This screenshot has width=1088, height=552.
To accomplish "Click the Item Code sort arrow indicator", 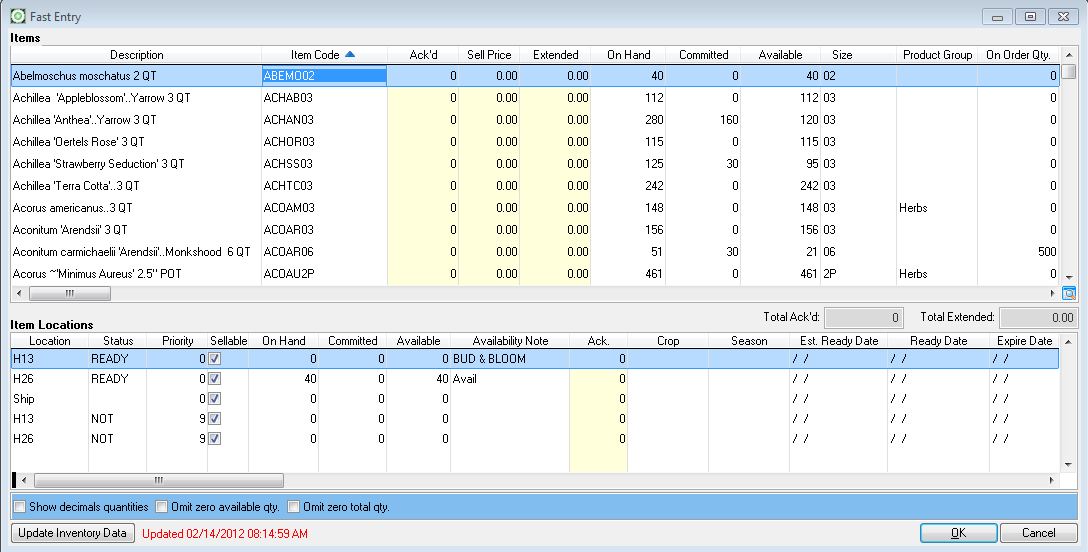I will point(349,55).
